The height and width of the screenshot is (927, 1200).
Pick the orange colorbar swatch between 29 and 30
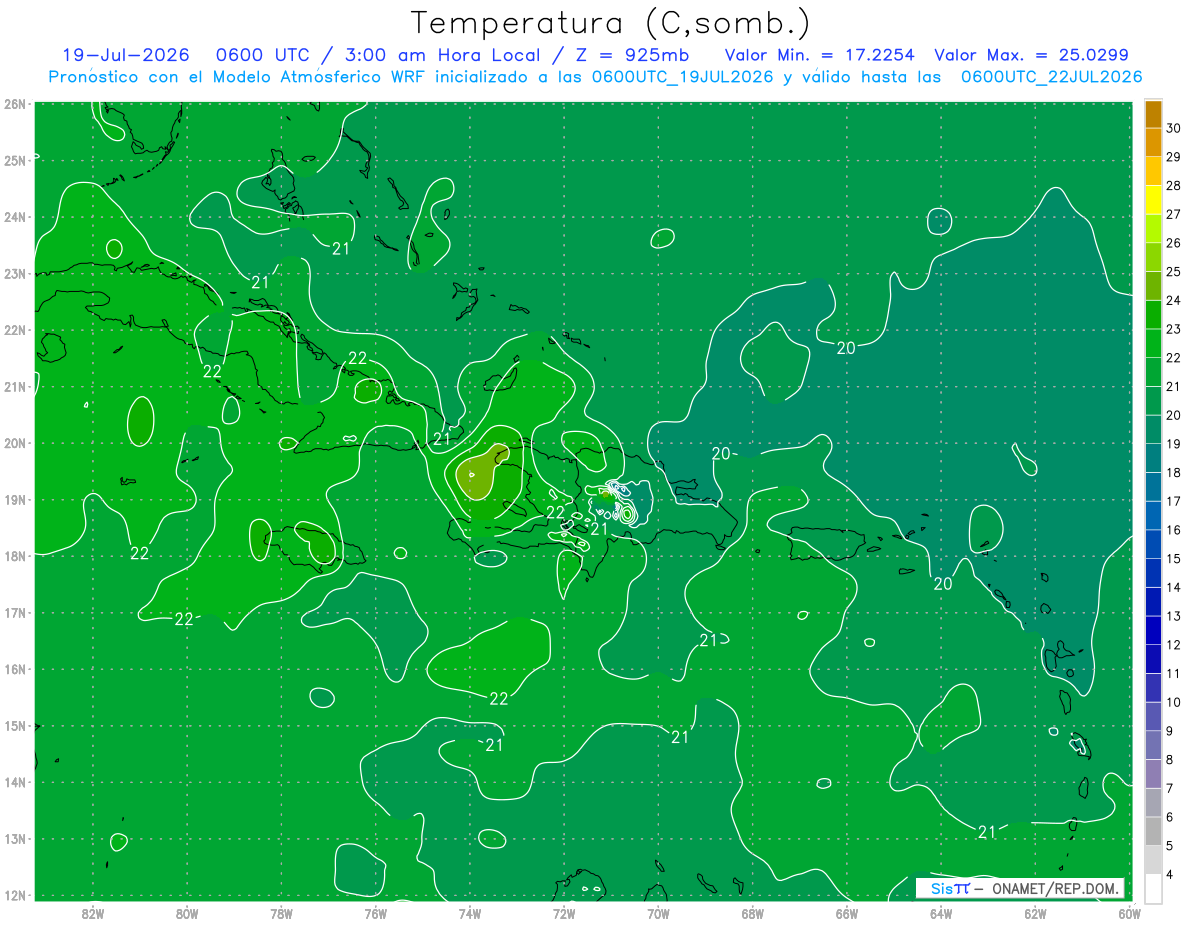click(x=1153, y=142)
